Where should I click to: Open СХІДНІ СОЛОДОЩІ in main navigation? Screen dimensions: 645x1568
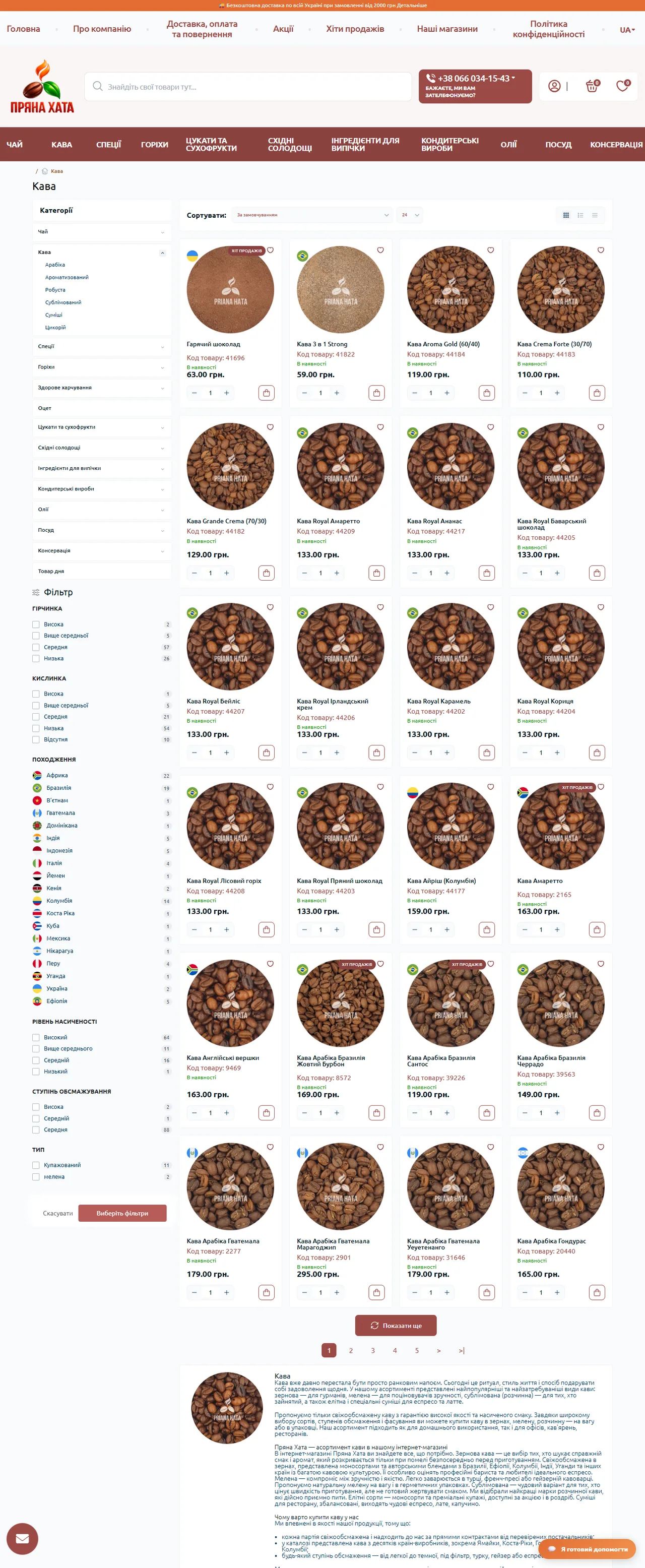point(290,144)
